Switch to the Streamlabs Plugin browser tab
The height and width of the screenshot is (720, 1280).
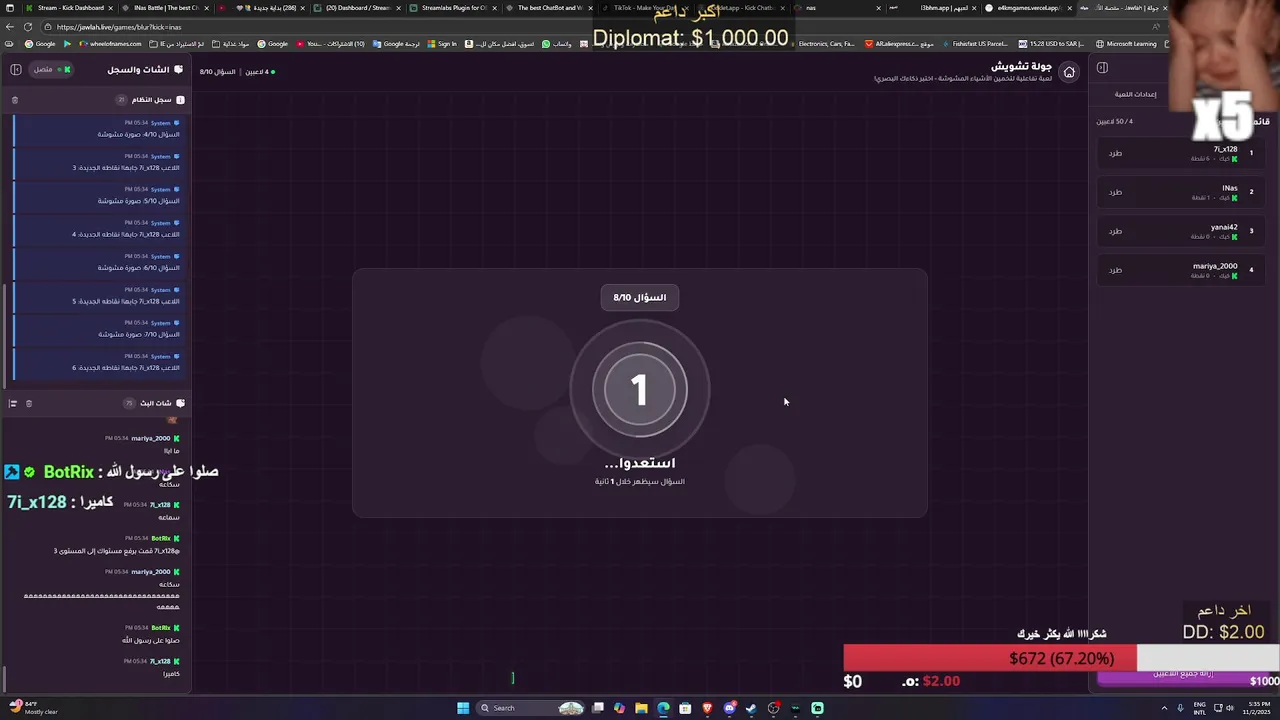point(453,8)
